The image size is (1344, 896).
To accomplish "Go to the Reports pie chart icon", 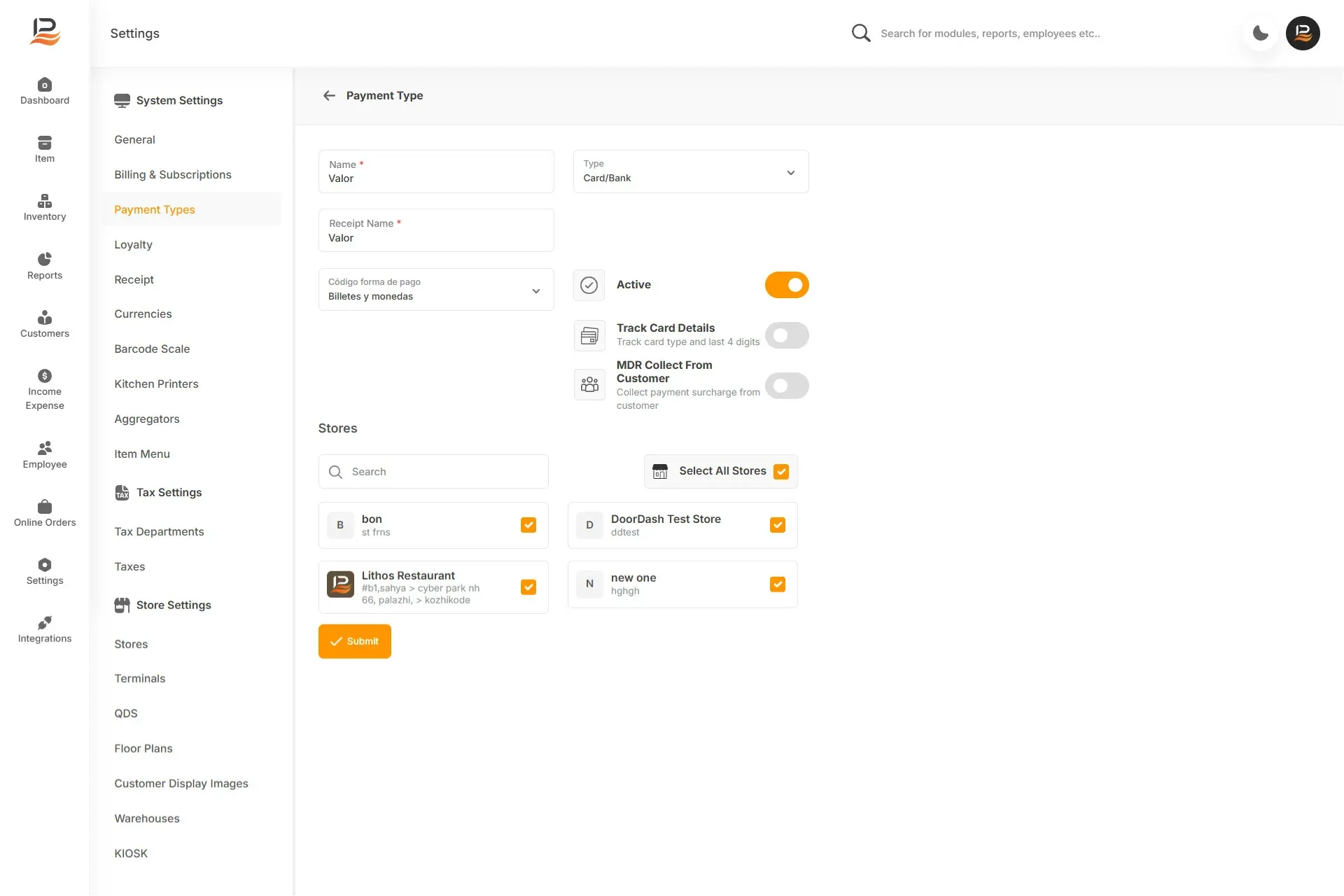I will pos(44,259).
